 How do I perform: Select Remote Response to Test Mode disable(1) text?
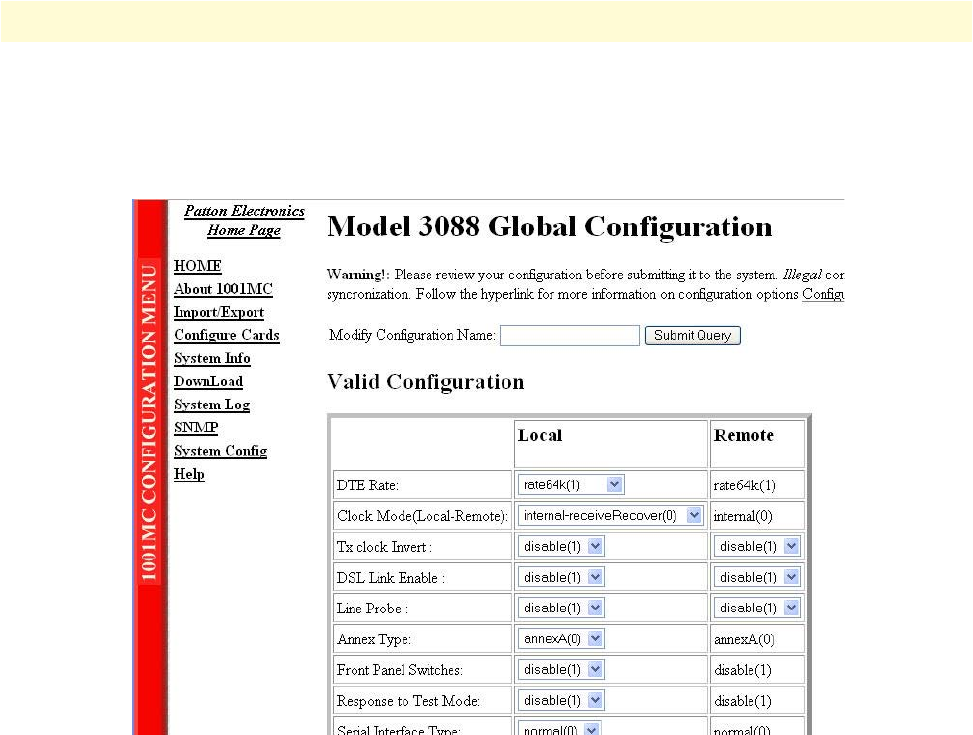pos(743,701)
